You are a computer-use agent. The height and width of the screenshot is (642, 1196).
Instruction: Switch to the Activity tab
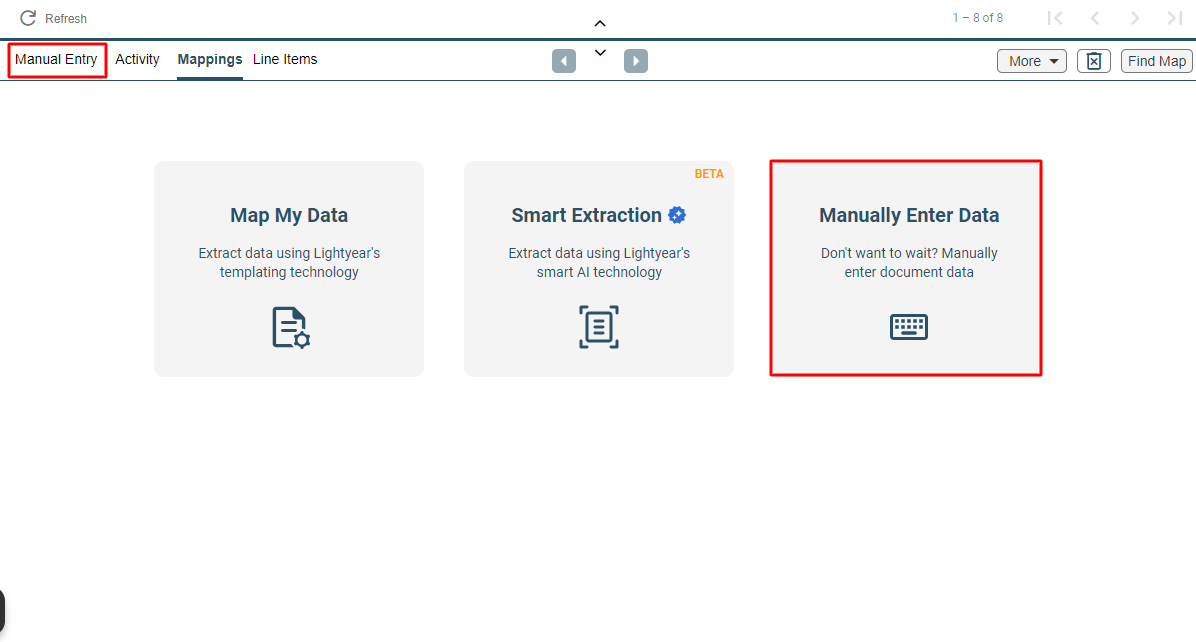[137, 59]
